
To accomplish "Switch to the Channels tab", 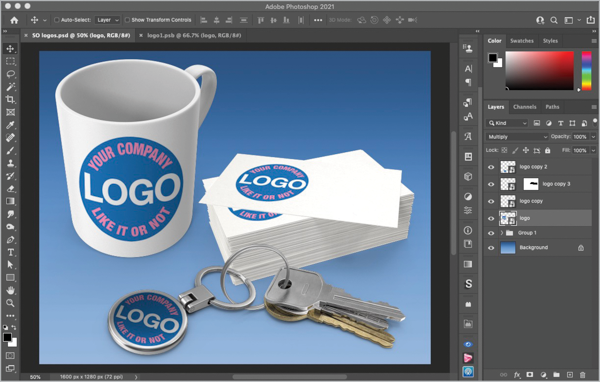I will pos(525,107).
